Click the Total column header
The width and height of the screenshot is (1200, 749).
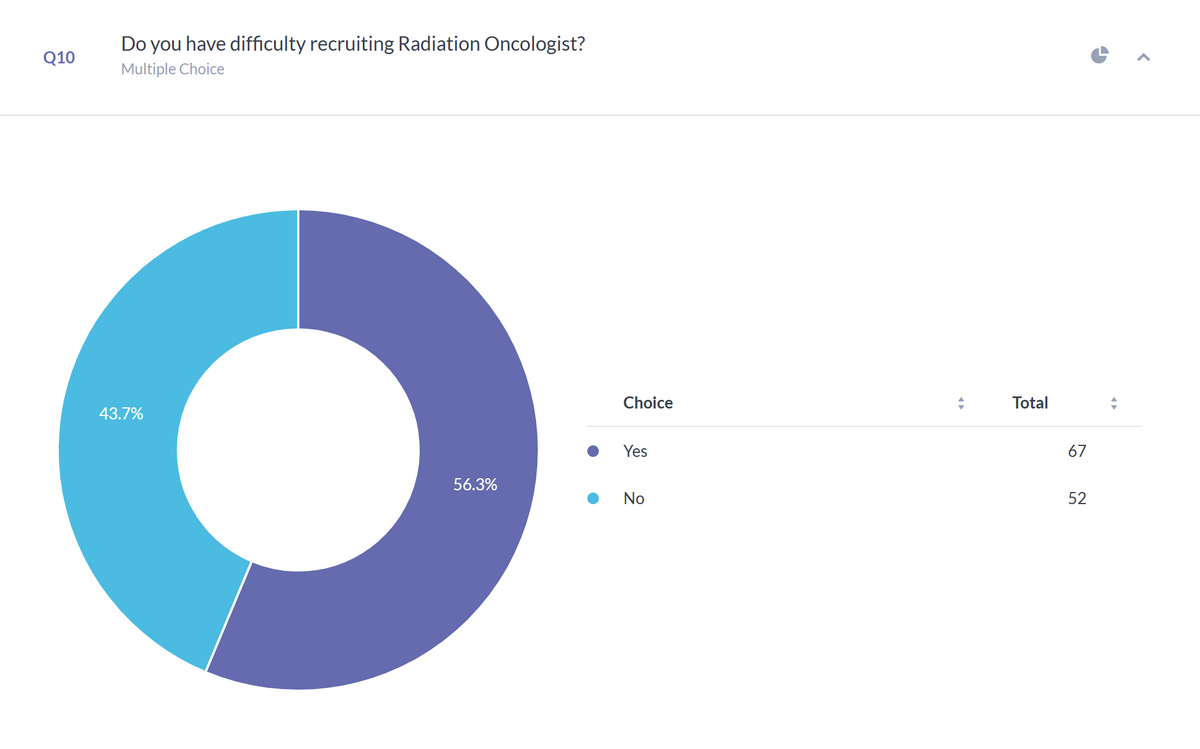(x=1030, y=403)
